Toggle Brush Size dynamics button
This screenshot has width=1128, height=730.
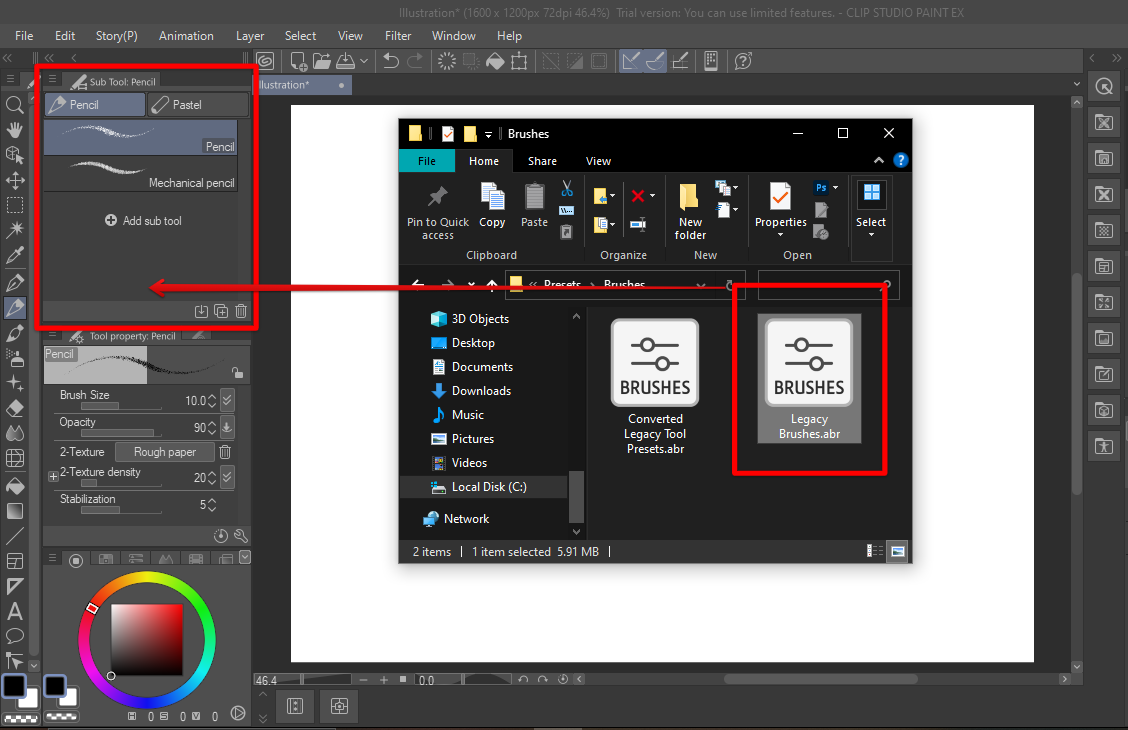227,400
